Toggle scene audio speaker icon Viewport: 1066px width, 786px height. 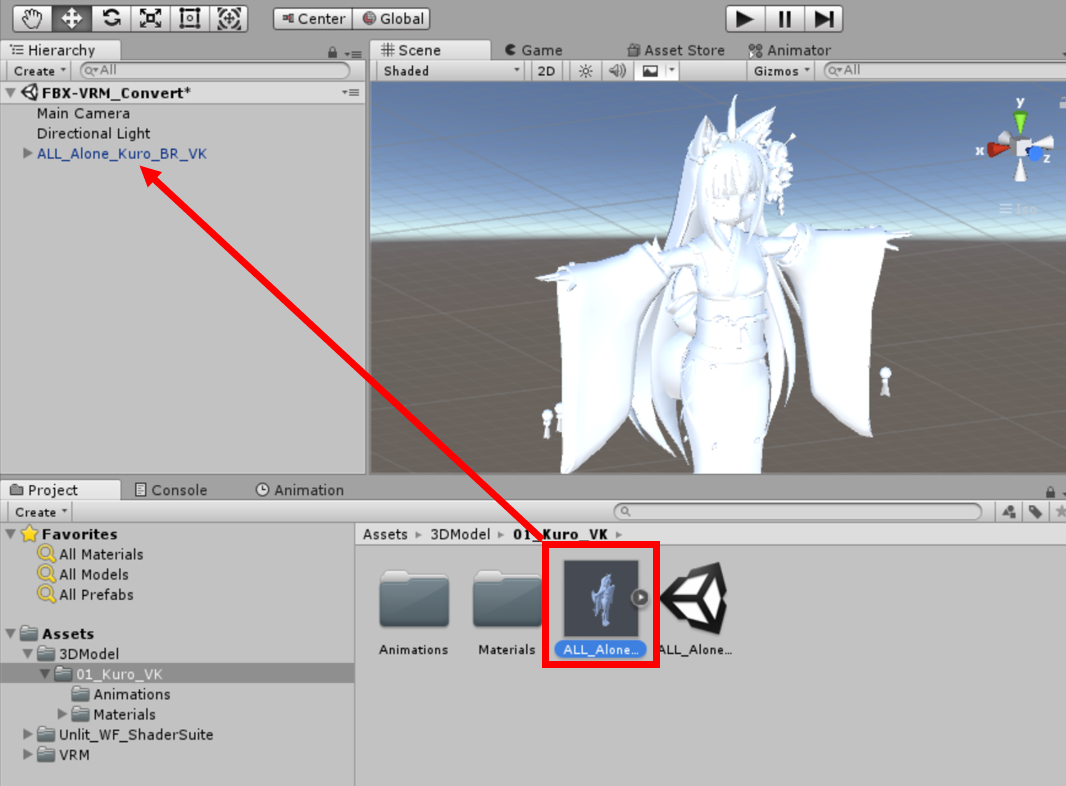click(x=617, y=71)
